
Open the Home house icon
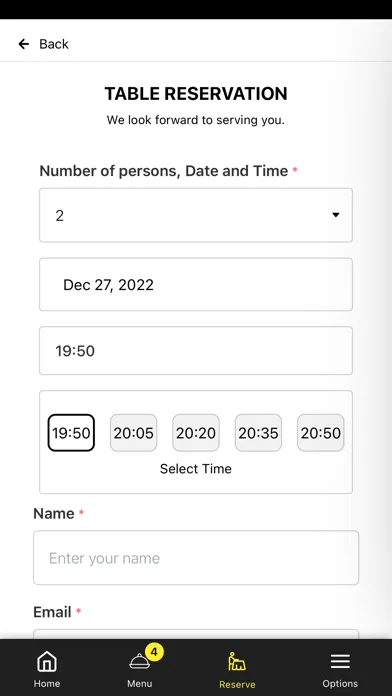(47, 662)
